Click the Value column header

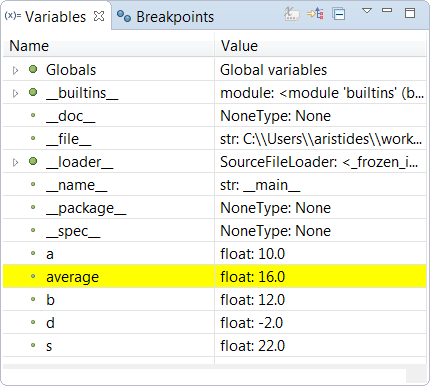tap(321, 46)
